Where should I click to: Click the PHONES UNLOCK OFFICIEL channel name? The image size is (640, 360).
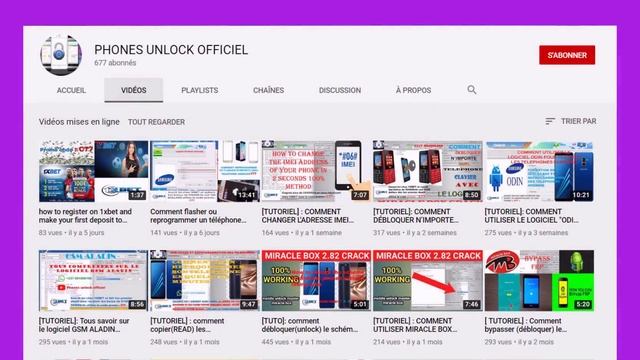(x=171, y=50)
